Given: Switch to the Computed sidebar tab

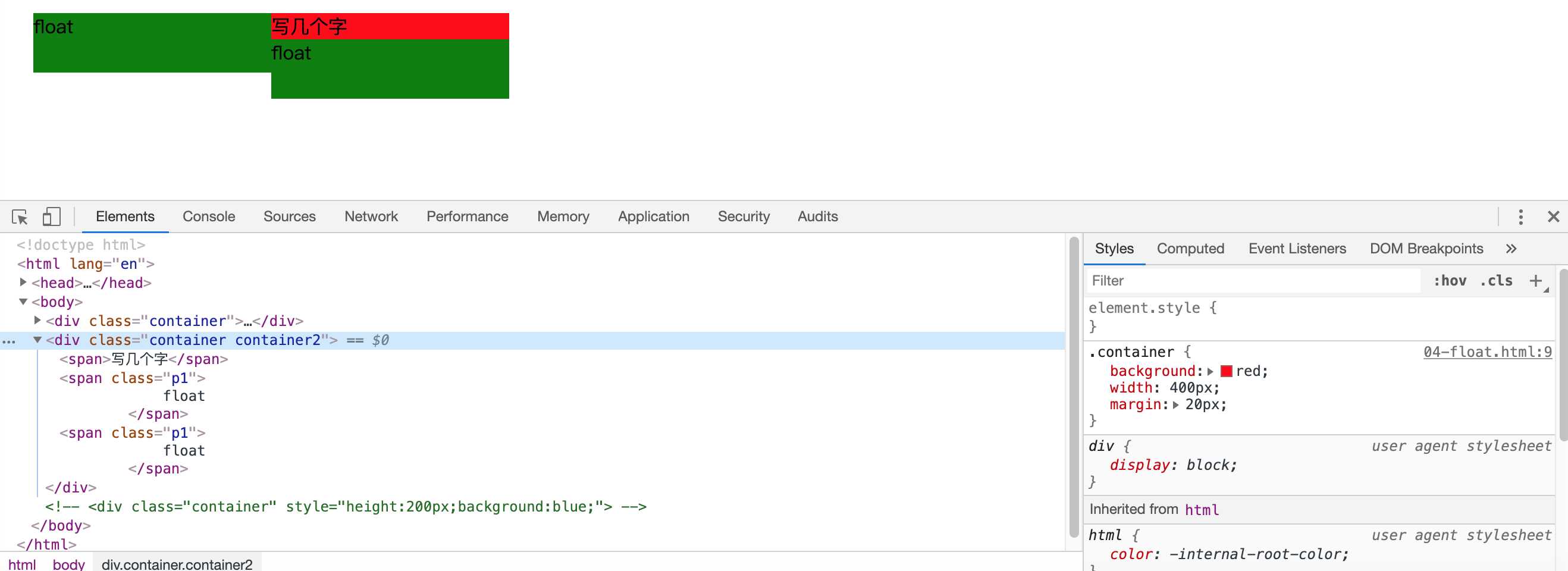Looking at the screenshot, I should (x=1191, y=249).
